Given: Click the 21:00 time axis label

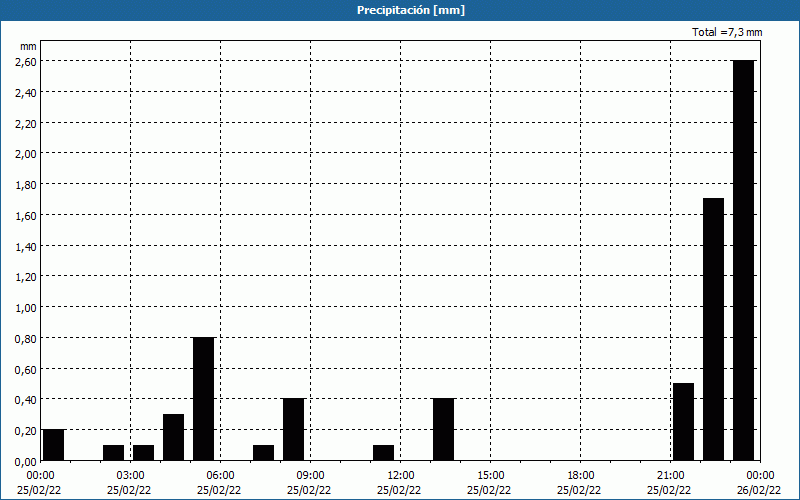Looking at the screenshot, I should [x=671, y=476].
